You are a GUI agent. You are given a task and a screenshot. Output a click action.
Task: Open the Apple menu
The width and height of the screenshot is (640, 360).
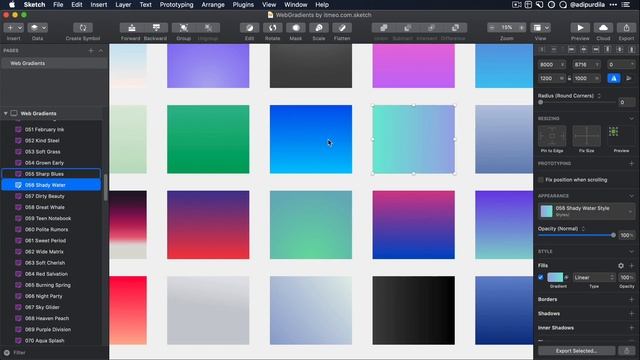(11, 5)
